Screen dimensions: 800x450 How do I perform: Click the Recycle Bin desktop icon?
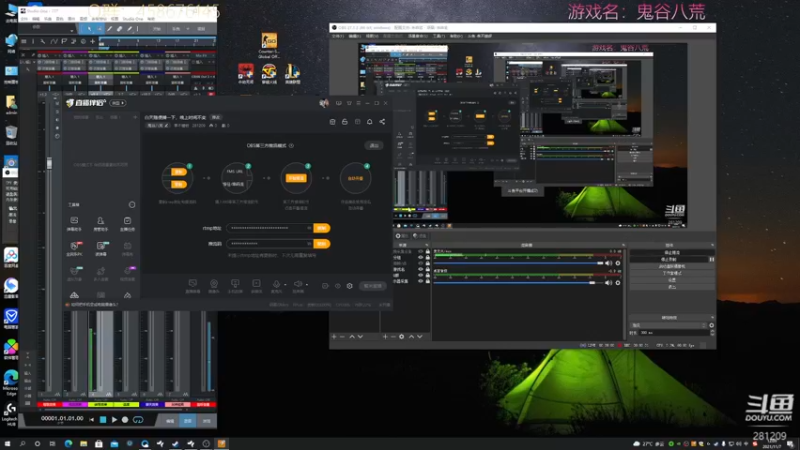click(x=11, y=133)
